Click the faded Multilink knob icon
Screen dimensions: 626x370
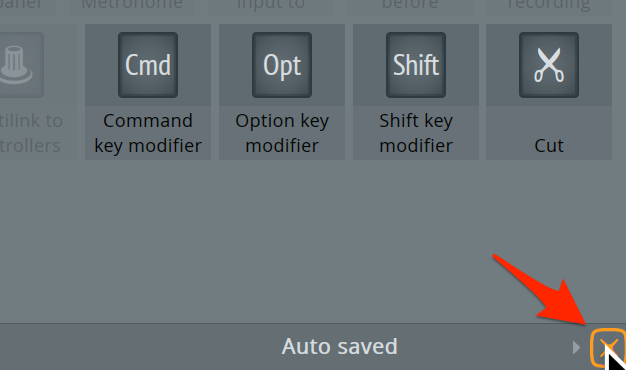[20, 65]
